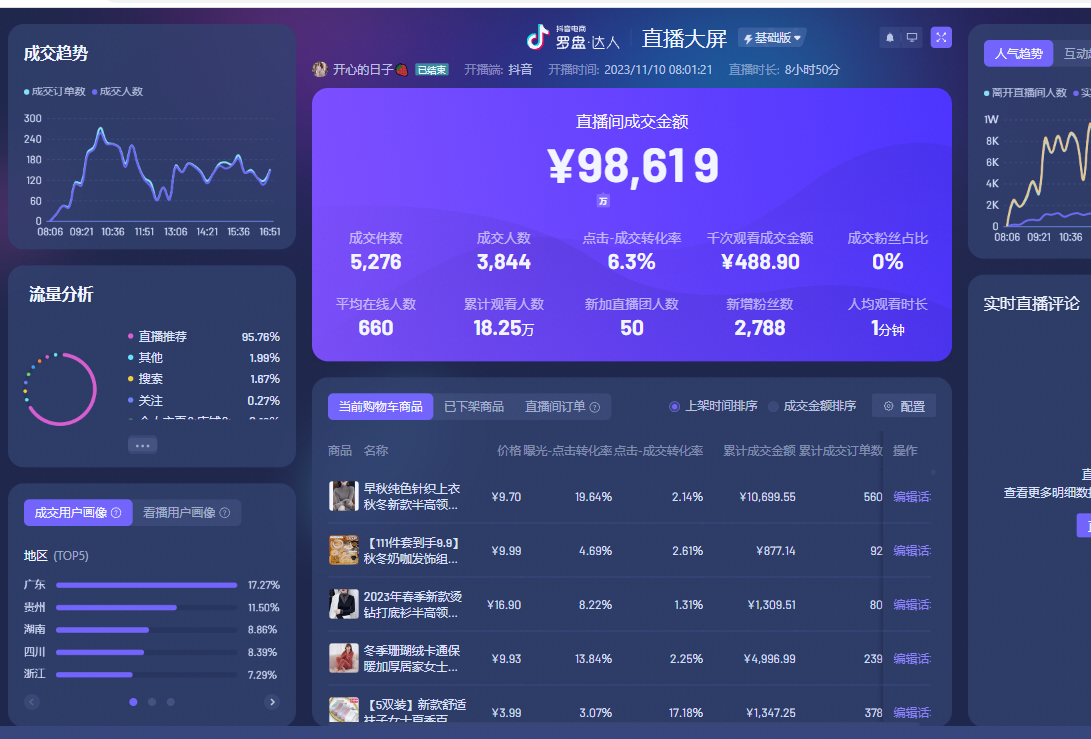This screenshot has width=1091, height=739.
Task: Click the second pagination dot below 地区 list
Action: [x=154, y=701]
